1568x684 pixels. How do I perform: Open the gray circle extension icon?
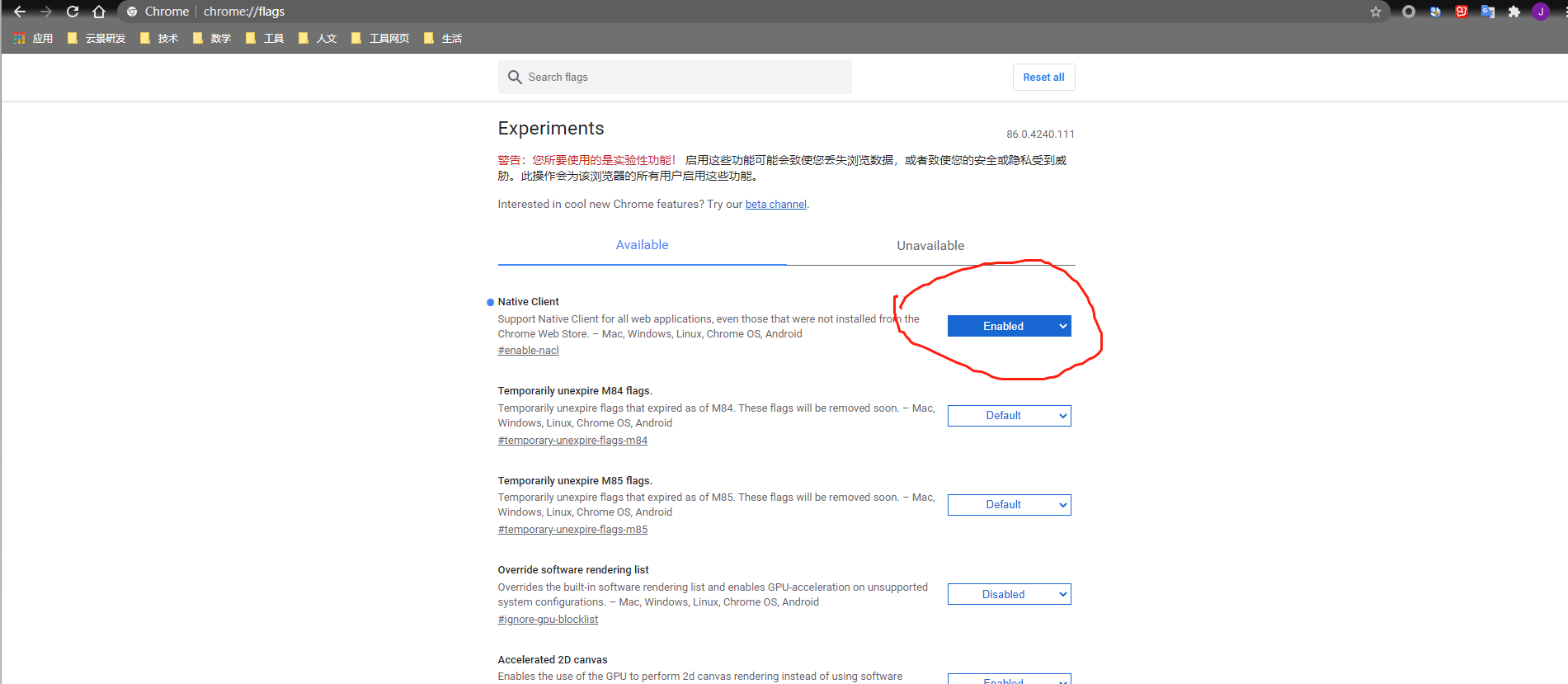(1409, 12)
